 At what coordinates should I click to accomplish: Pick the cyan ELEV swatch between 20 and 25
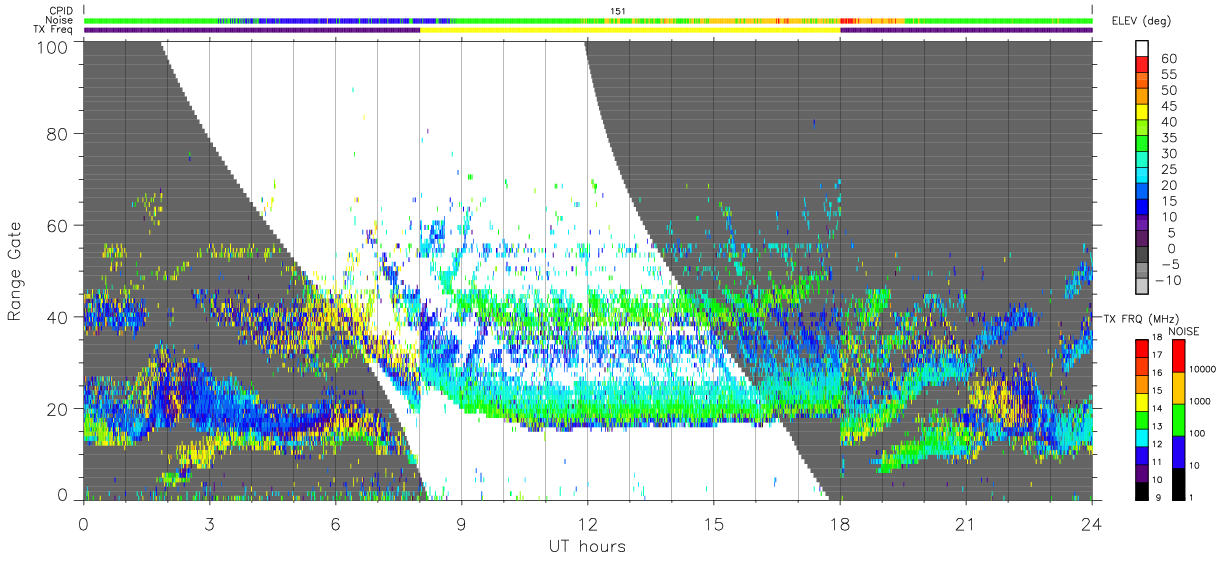(x=1142, y=175)
